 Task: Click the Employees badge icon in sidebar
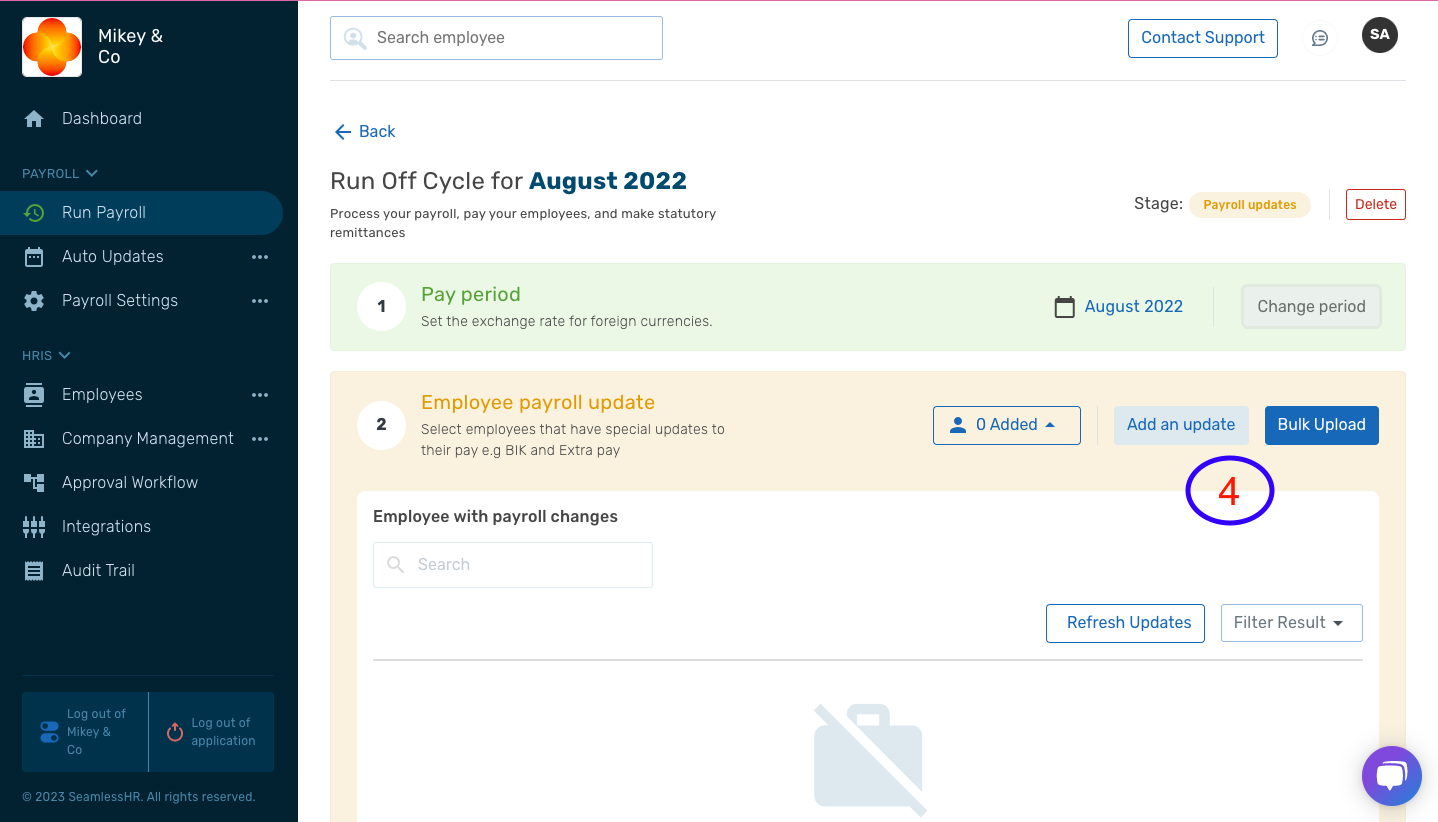(x=33, y=394)
